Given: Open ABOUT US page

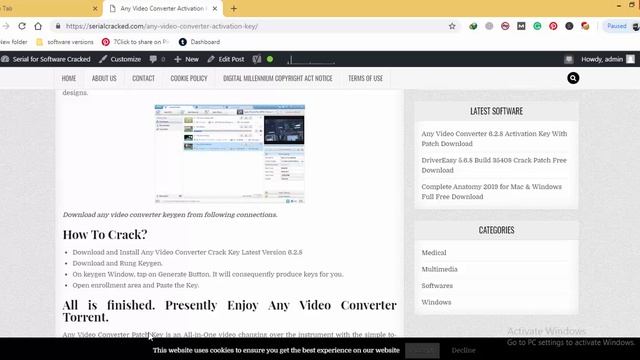Looking at the screenshot, I should (104, 78).
